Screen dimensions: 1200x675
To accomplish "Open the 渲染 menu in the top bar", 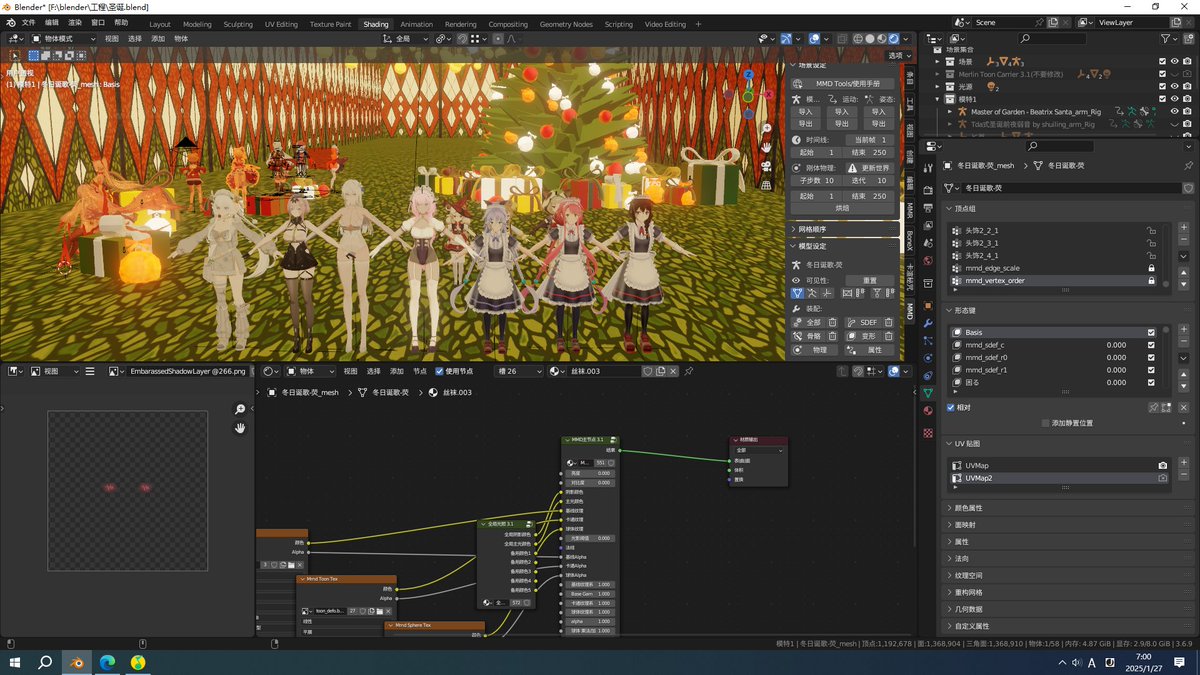I will (75, 22).
